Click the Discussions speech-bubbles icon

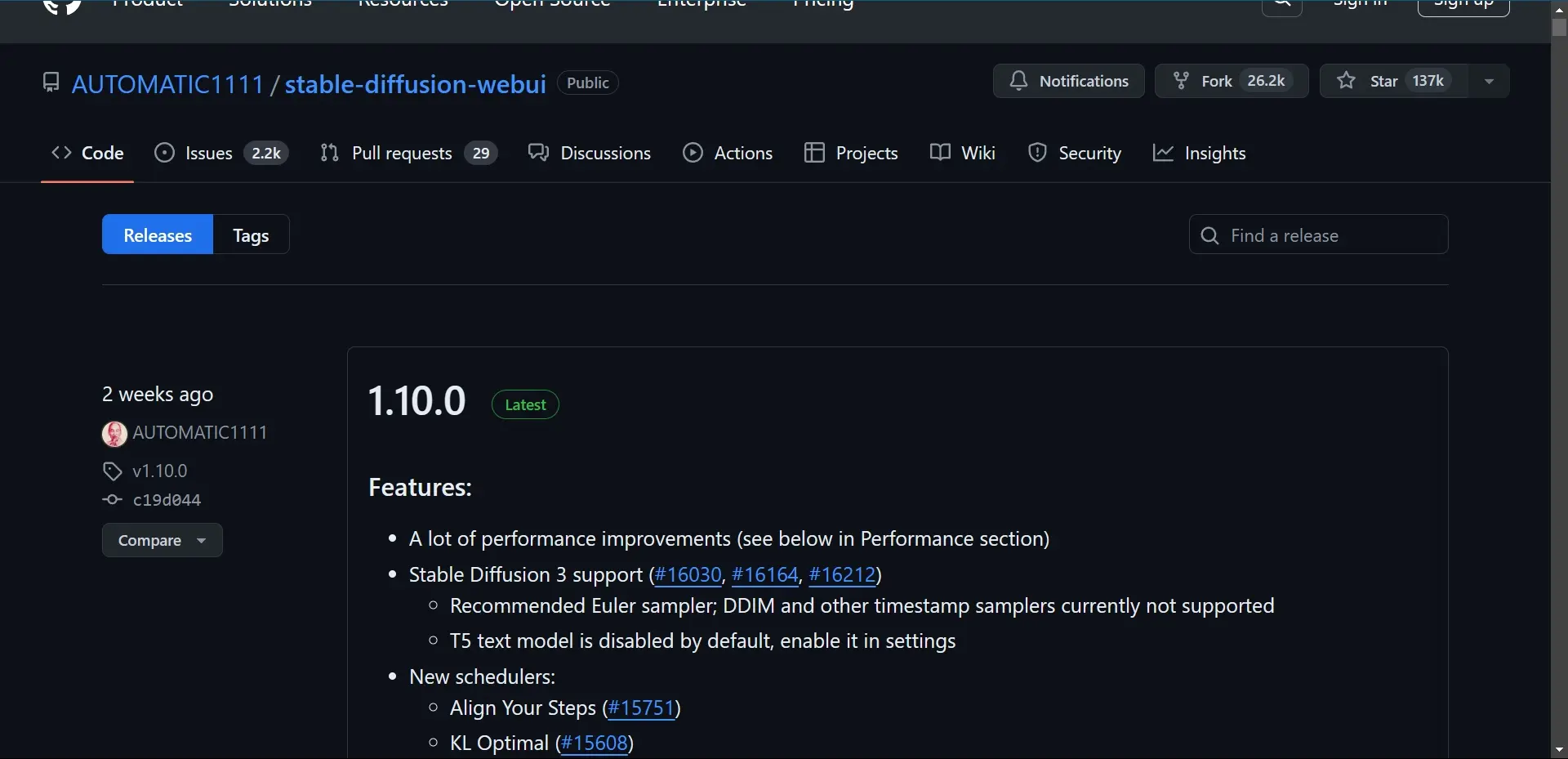(x=538, y=153)
